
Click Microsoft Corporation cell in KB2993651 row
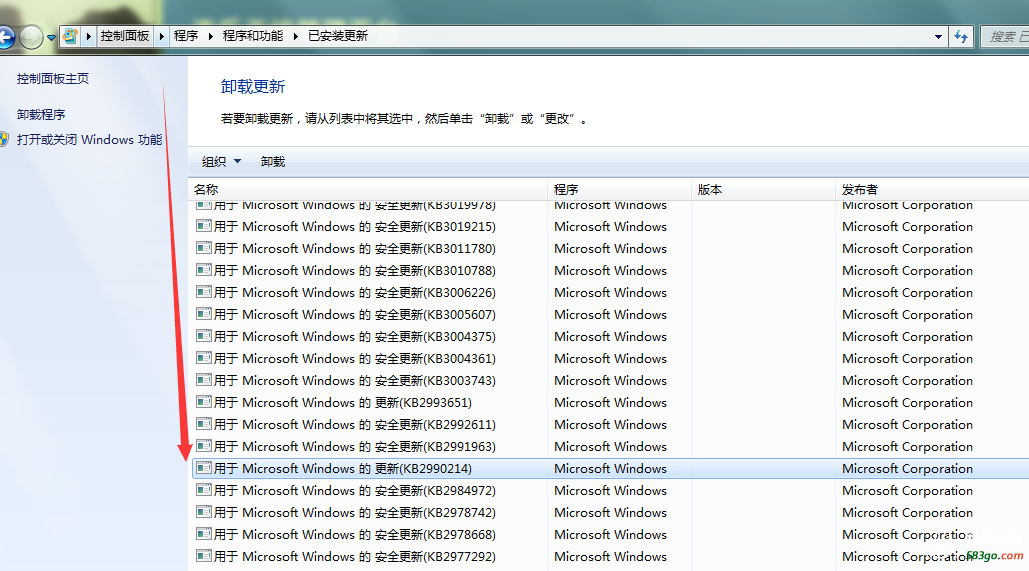pyautogui.click(x=908, y=403)
